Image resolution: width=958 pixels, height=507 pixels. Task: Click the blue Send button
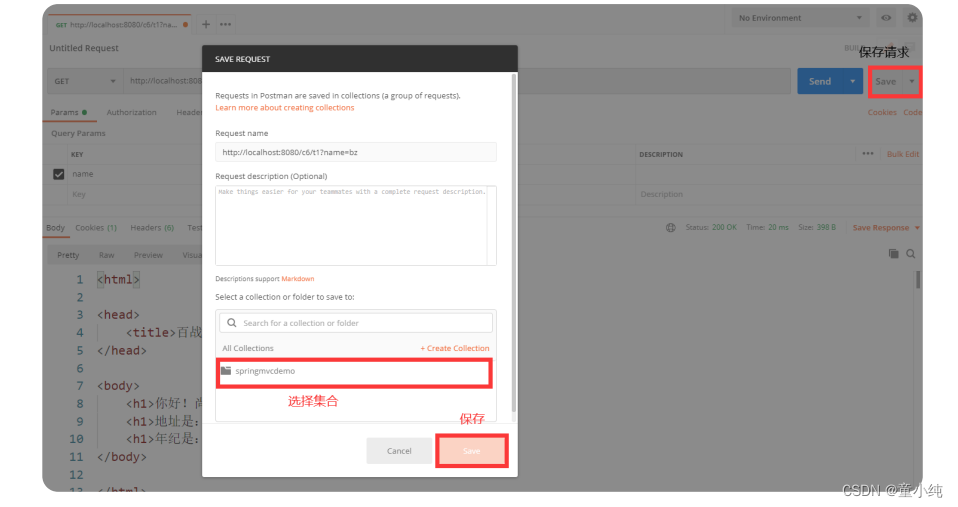(x=820, y=81)
